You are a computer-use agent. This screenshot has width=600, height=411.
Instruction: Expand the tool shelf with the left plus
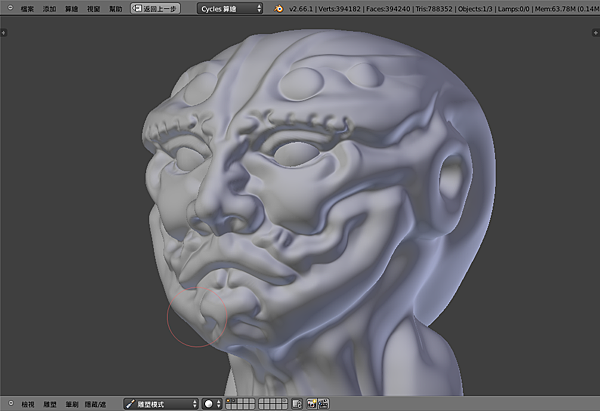click(x=3, y=33)
